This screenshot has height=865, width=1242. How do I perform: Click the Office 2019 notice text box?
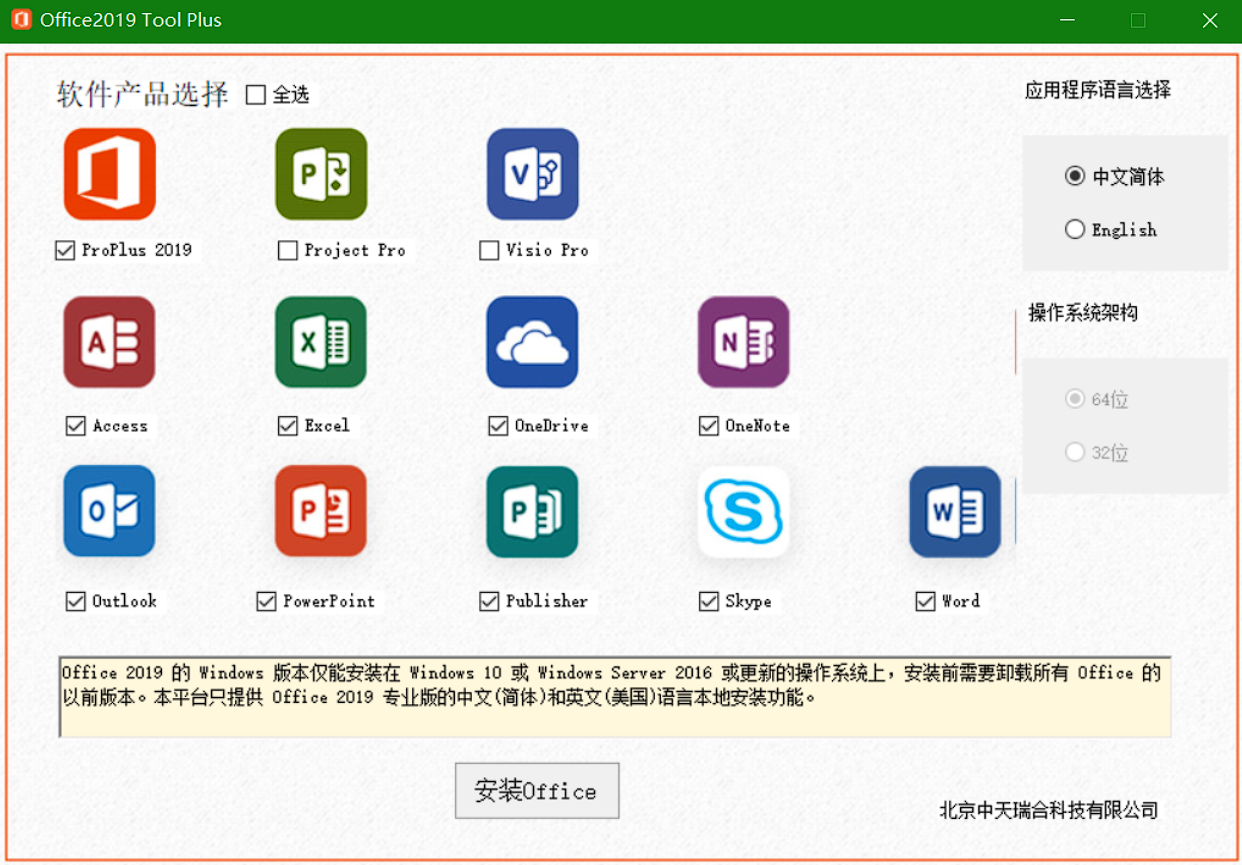[615, 697]
